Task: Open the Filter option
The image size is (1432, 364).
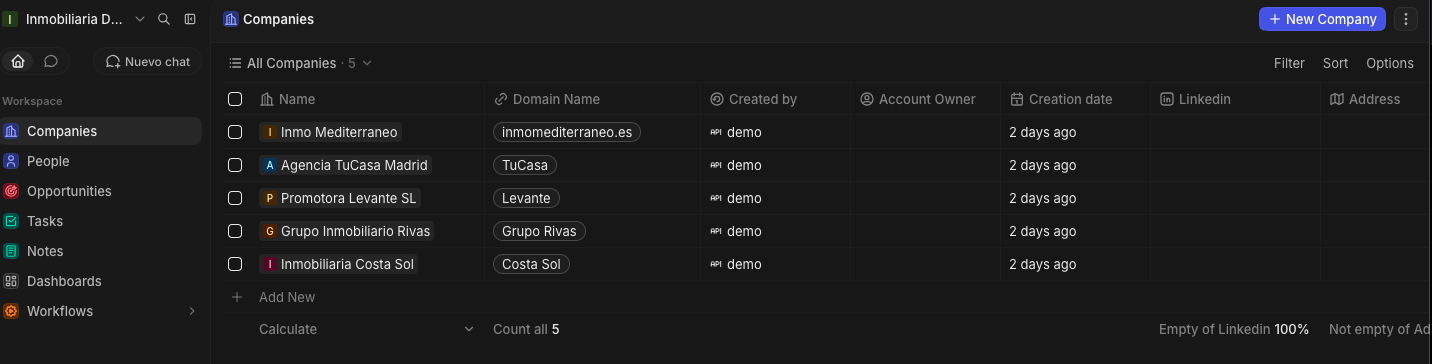Action: (x=1289, y=63)
